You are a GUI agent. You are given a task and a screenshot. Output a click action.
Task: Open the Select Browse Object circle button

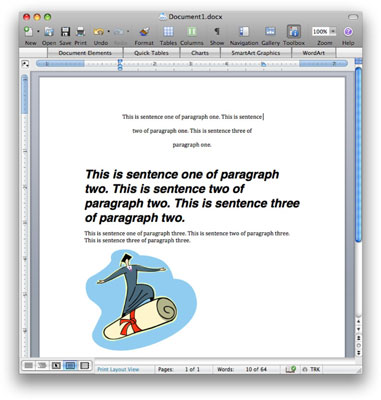tap(358, 345)
